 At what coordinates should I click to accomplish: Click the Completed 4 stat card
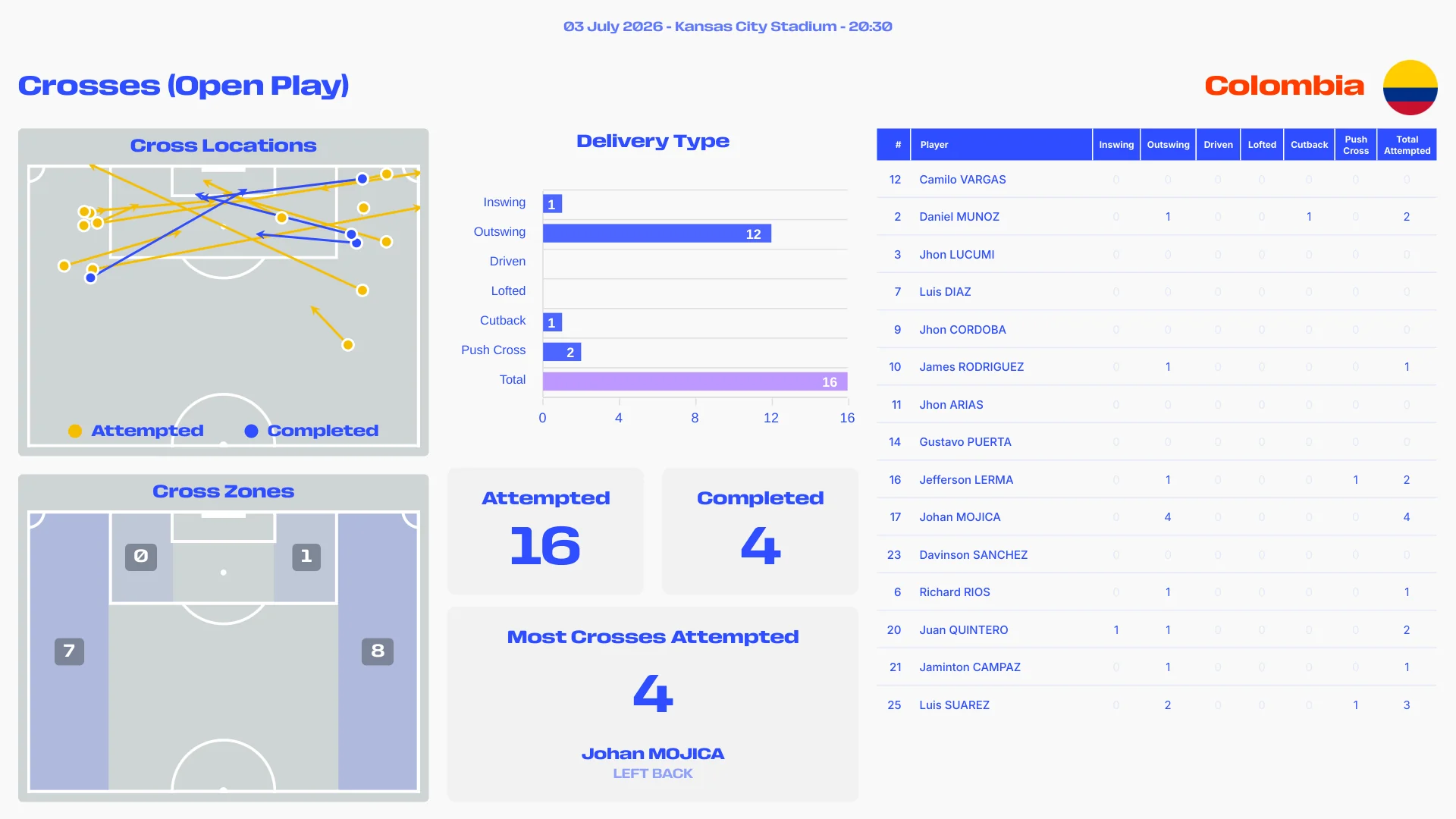(x=760, y=531)
